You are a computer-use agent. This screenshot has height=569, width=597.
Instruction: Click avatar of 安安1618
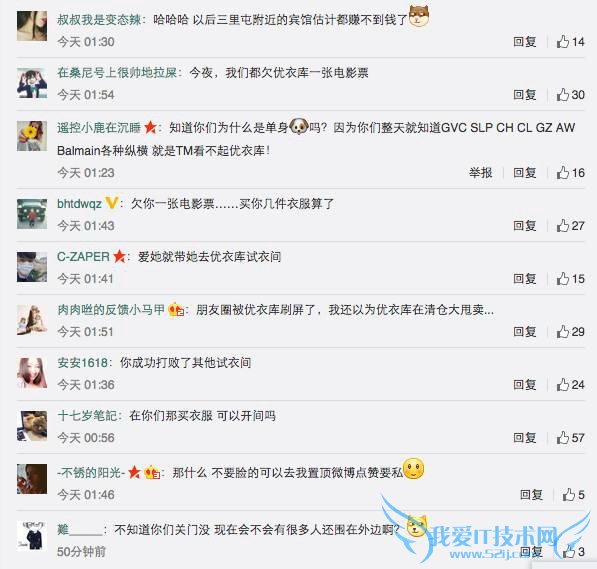(x=32, y=373)
